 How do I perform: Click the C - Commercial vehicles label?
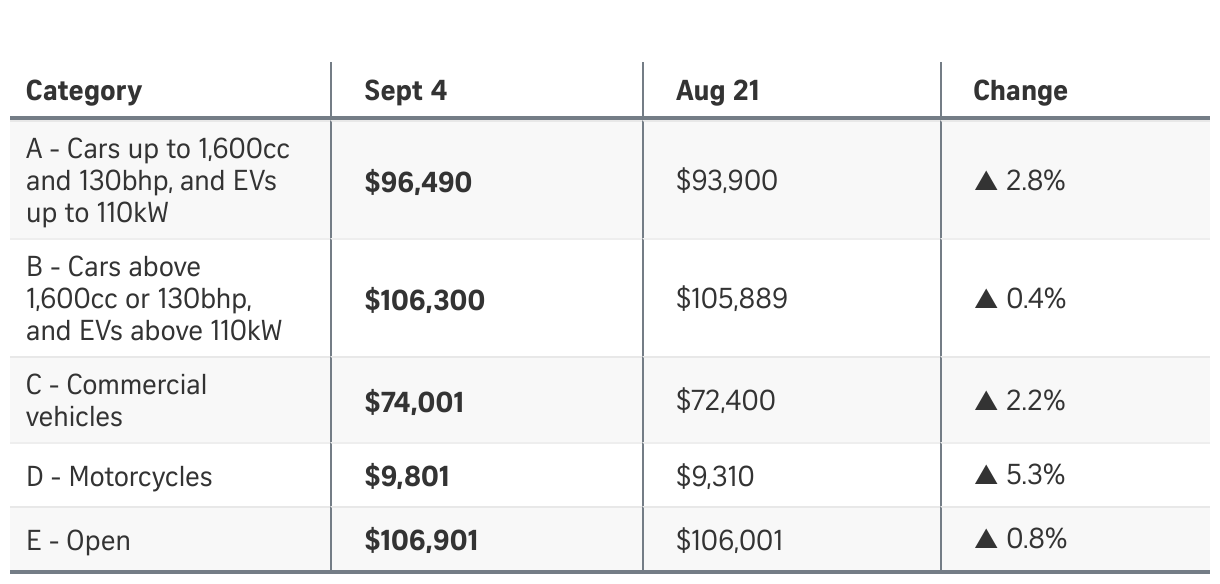[x=116, y=400]
